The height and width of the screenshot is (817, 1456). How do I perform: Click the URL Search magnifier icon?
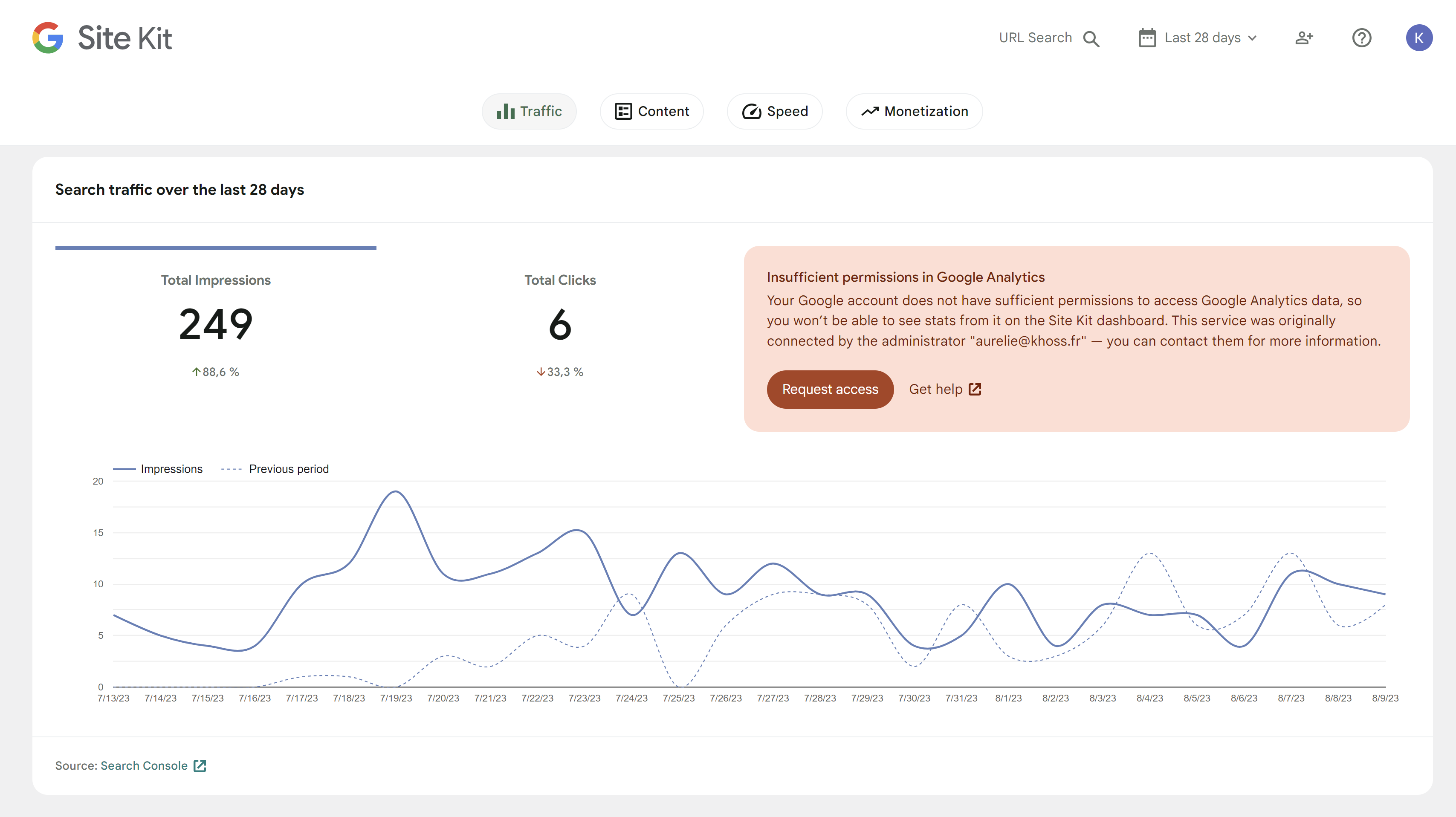1091,38
